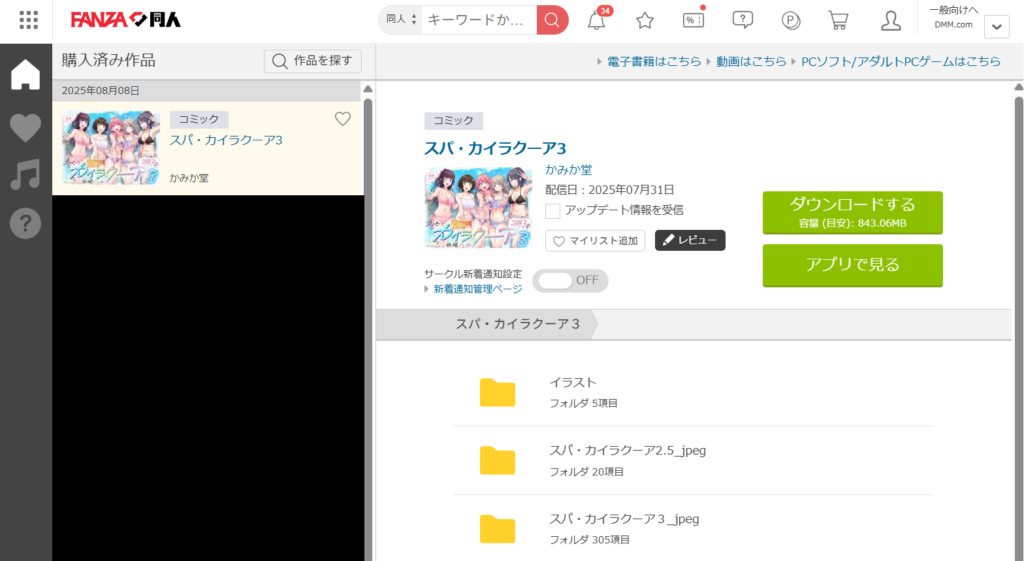Open the user account icon
This screenshot has height=561, width=1024.
click(890, 20)
